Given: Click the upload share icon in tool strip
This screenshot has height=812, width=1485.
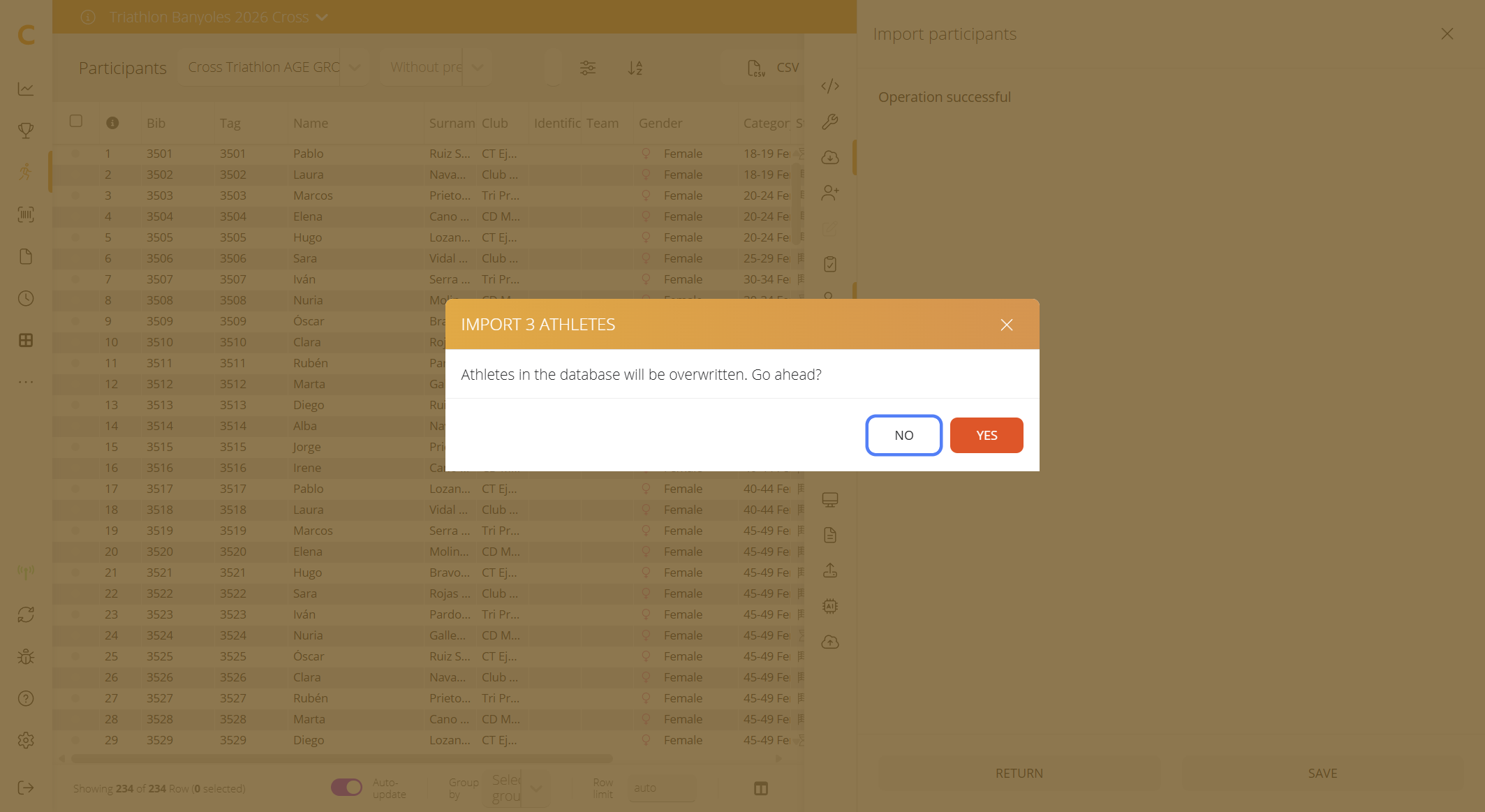Looking at the screenshot, I should 830,571.
